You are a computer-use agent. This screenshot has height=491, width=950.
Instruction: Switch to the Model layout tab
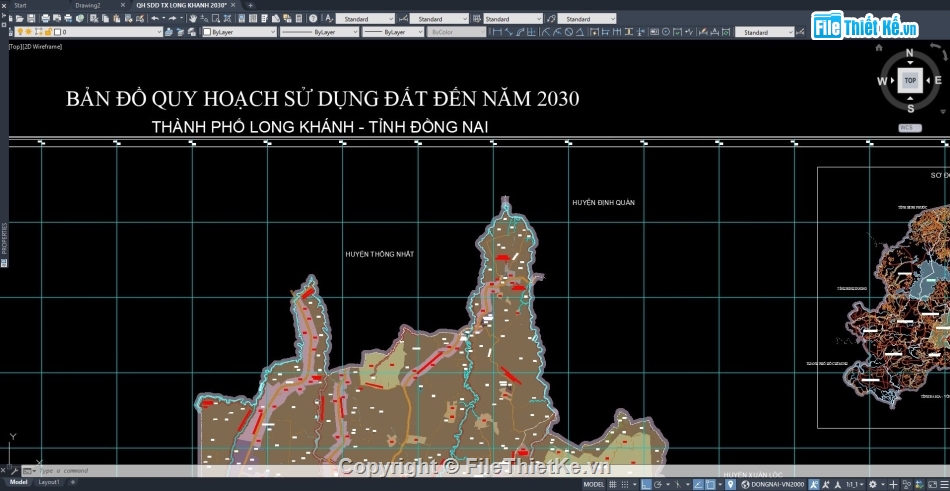(x=18, y=482)
